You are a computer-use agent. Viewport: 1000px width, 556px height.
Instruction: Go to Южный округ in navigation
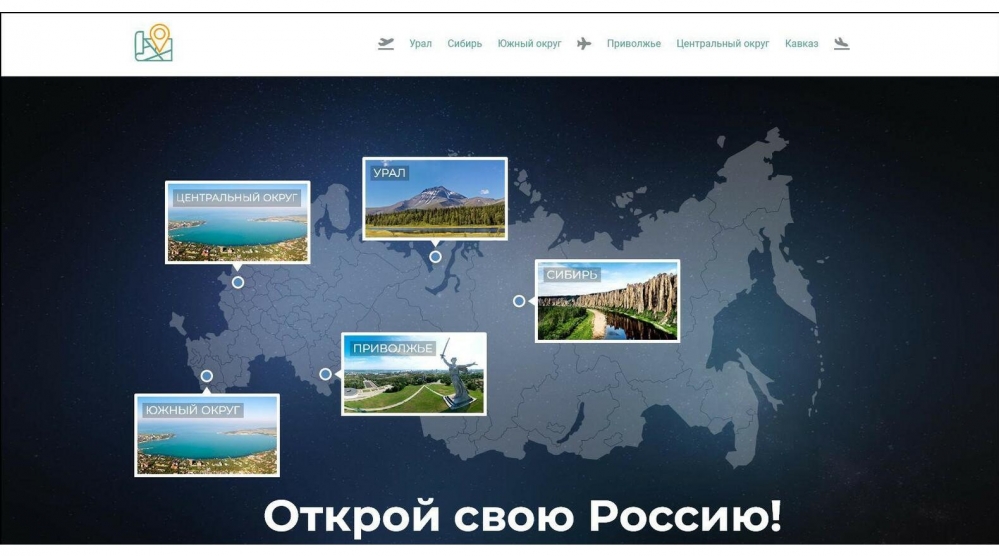[529, 43]
